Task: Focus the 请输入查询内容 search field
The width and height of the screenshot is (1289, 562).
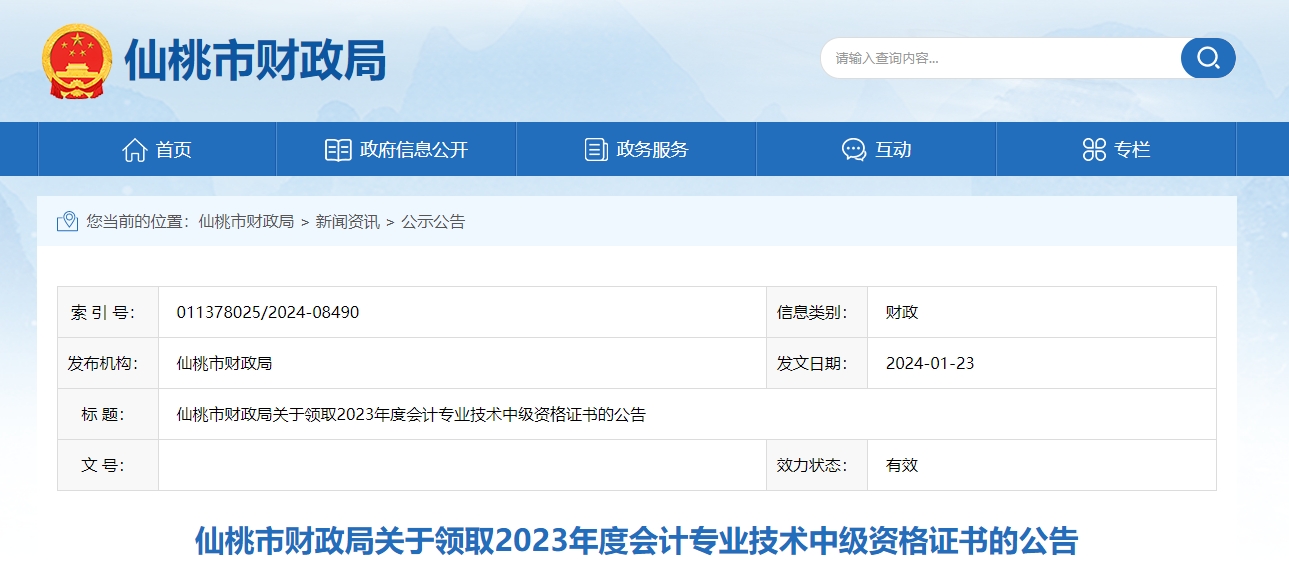Action: click(1000, 58)
